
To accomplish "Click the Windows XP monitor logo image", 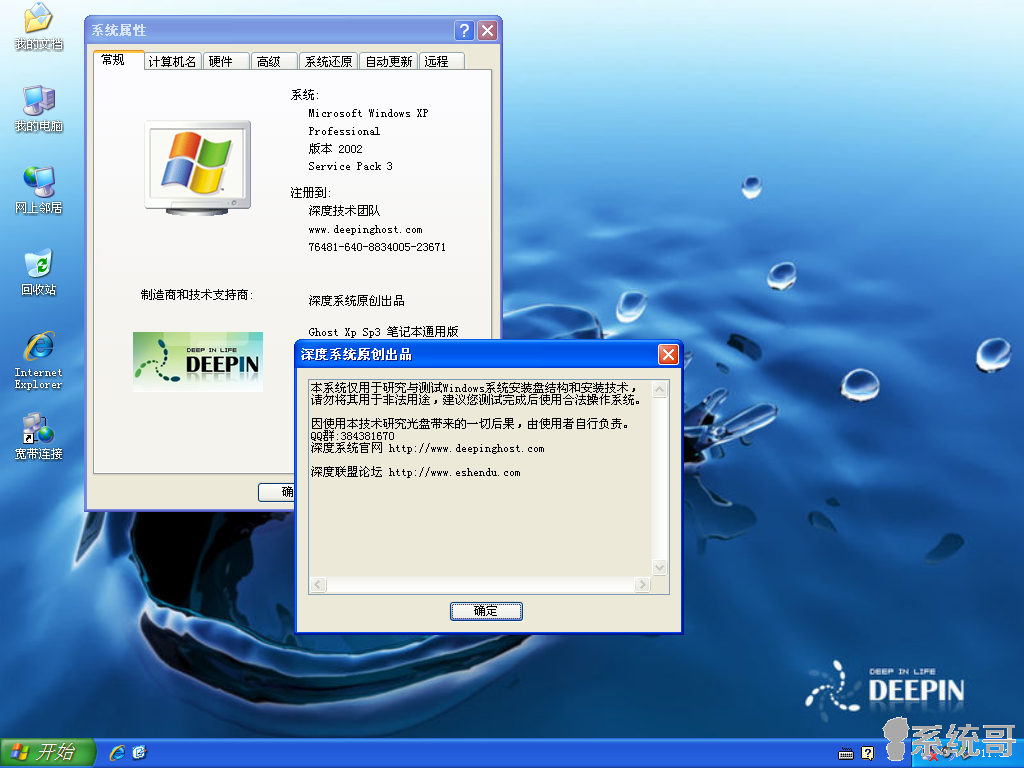I will (x=198, y=168).
